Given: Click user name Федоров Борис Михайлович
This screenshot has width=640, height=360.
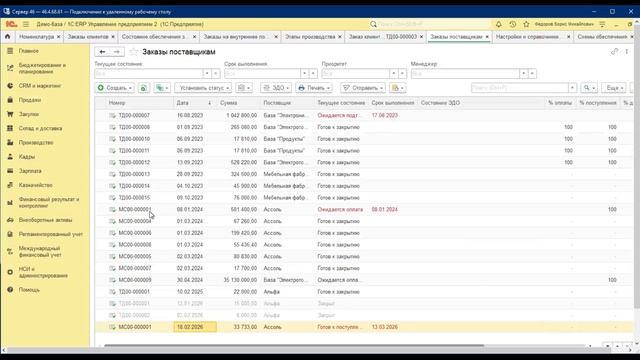Looking at the screenshot, I should 564,24.
